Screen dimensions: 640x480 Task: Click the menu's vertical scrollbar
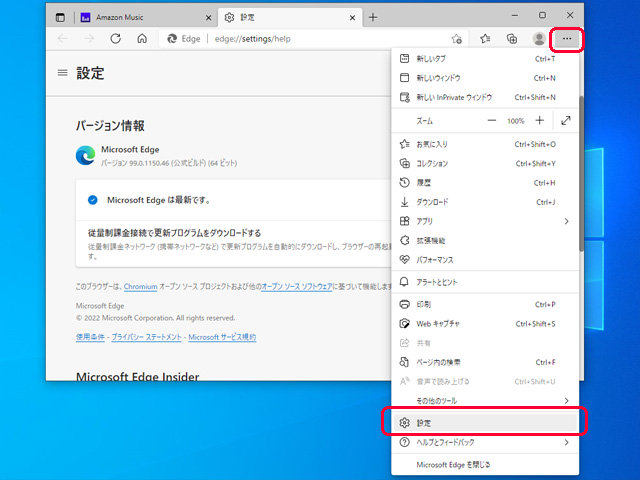[x=581, y=173]
